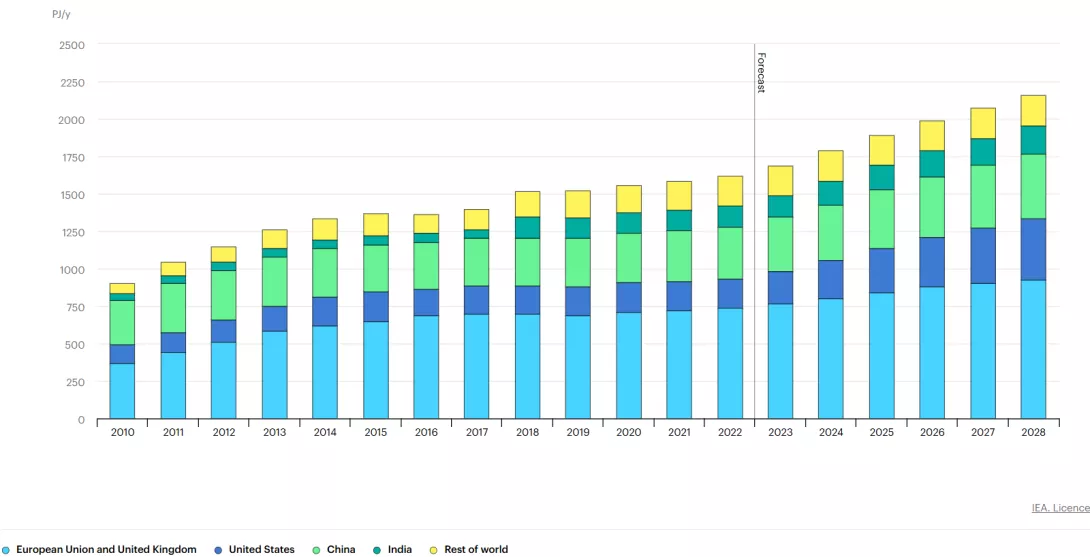Click the 2028 x-axis year label

coord(1034,433)
